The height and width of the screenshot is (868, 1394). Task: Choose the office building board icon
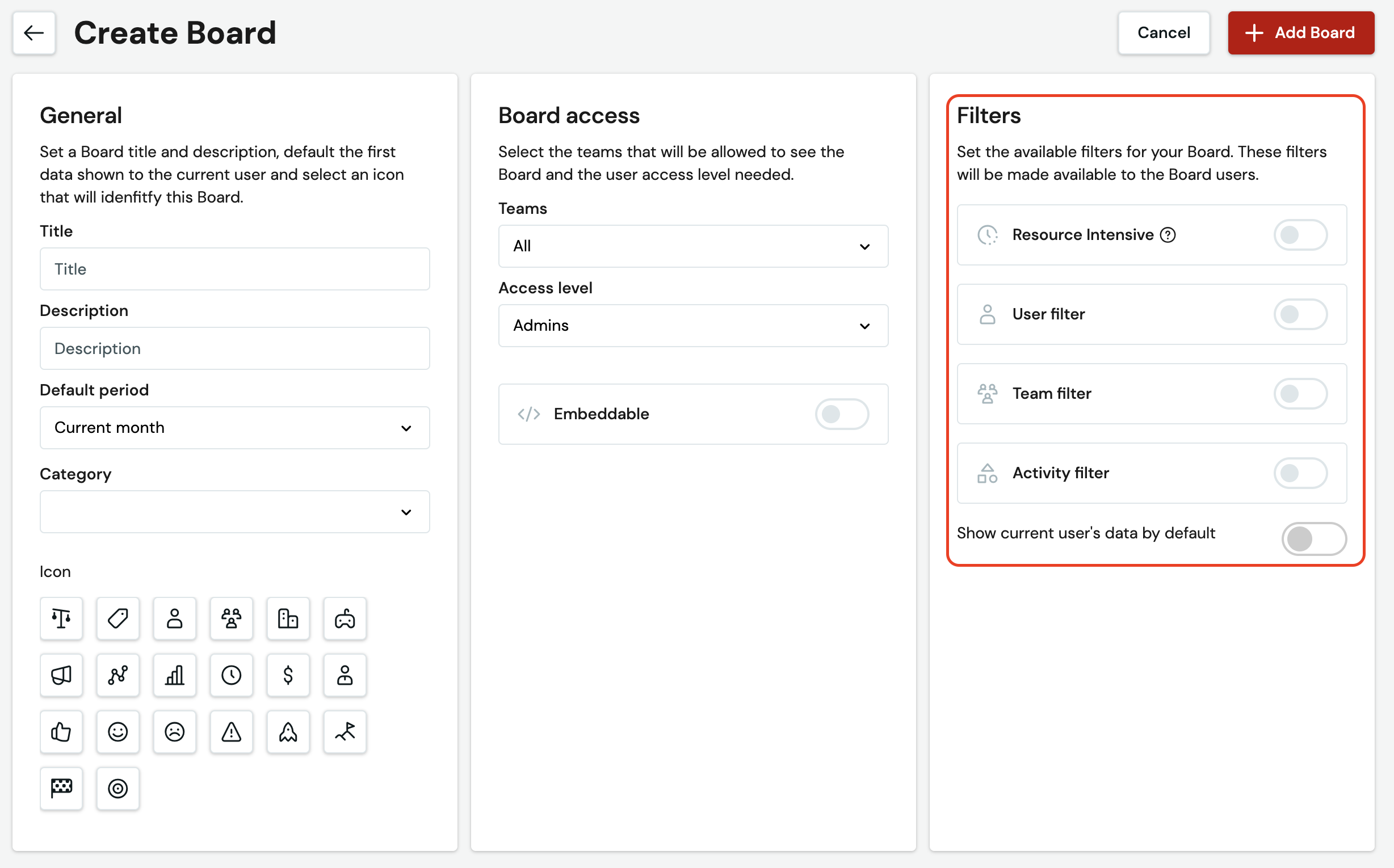click(x=288, y=618)
